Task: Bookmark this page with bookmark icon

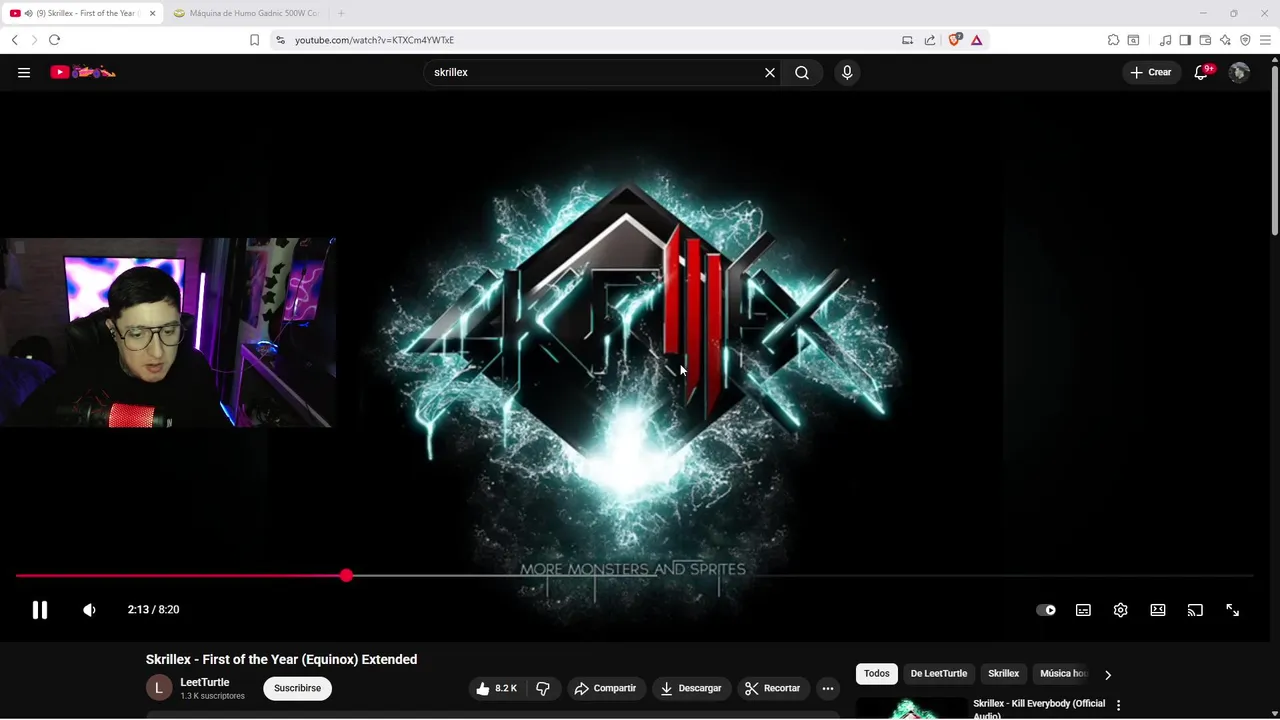Action: tap(254, 40)
